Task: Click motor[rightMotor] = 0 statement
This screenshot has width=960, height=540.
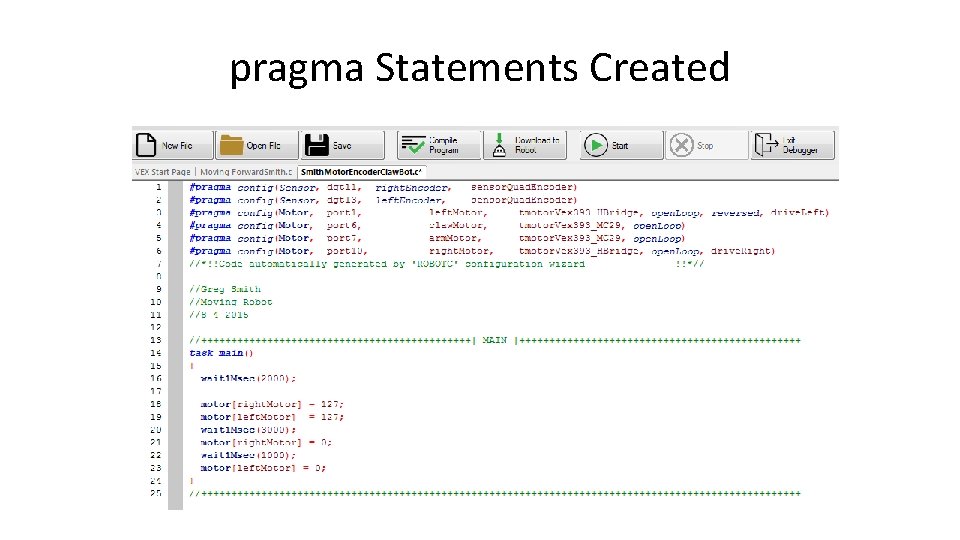Action: coord(266,442)
